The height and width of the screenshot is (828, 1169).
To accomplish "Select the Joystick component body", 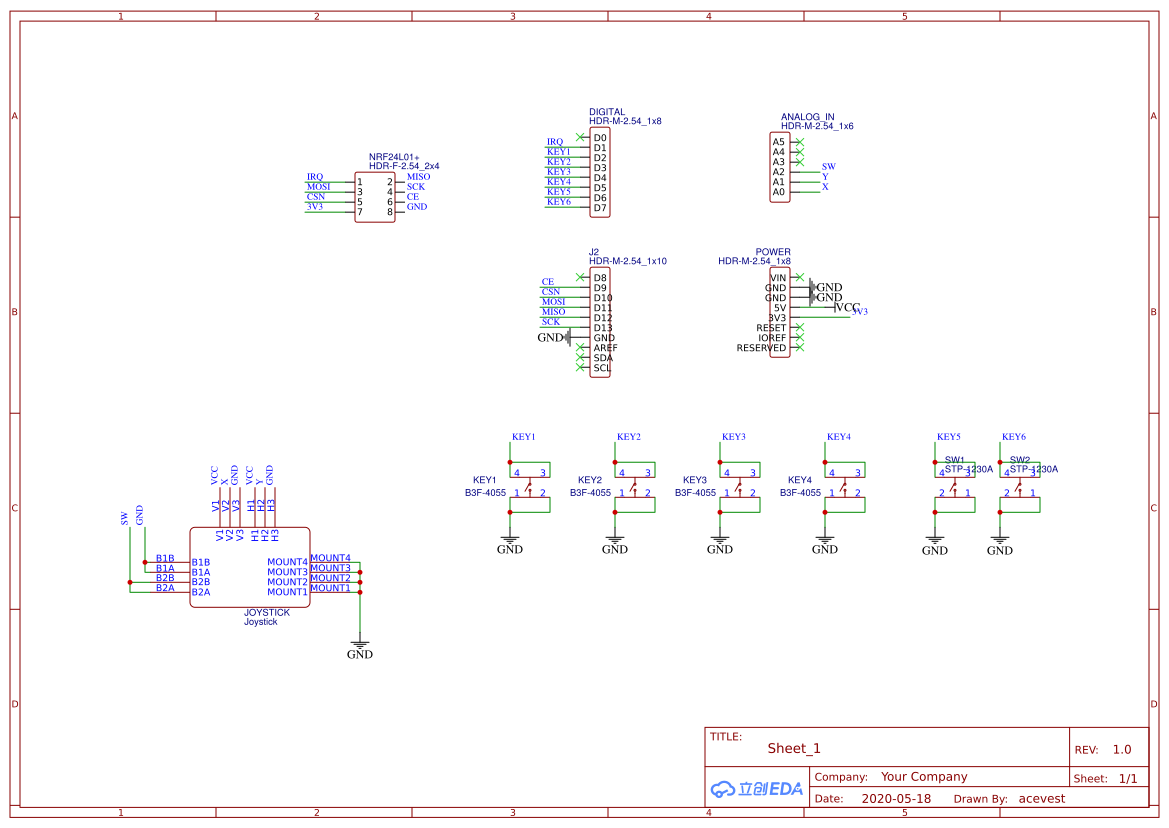I will click(250, 567).
